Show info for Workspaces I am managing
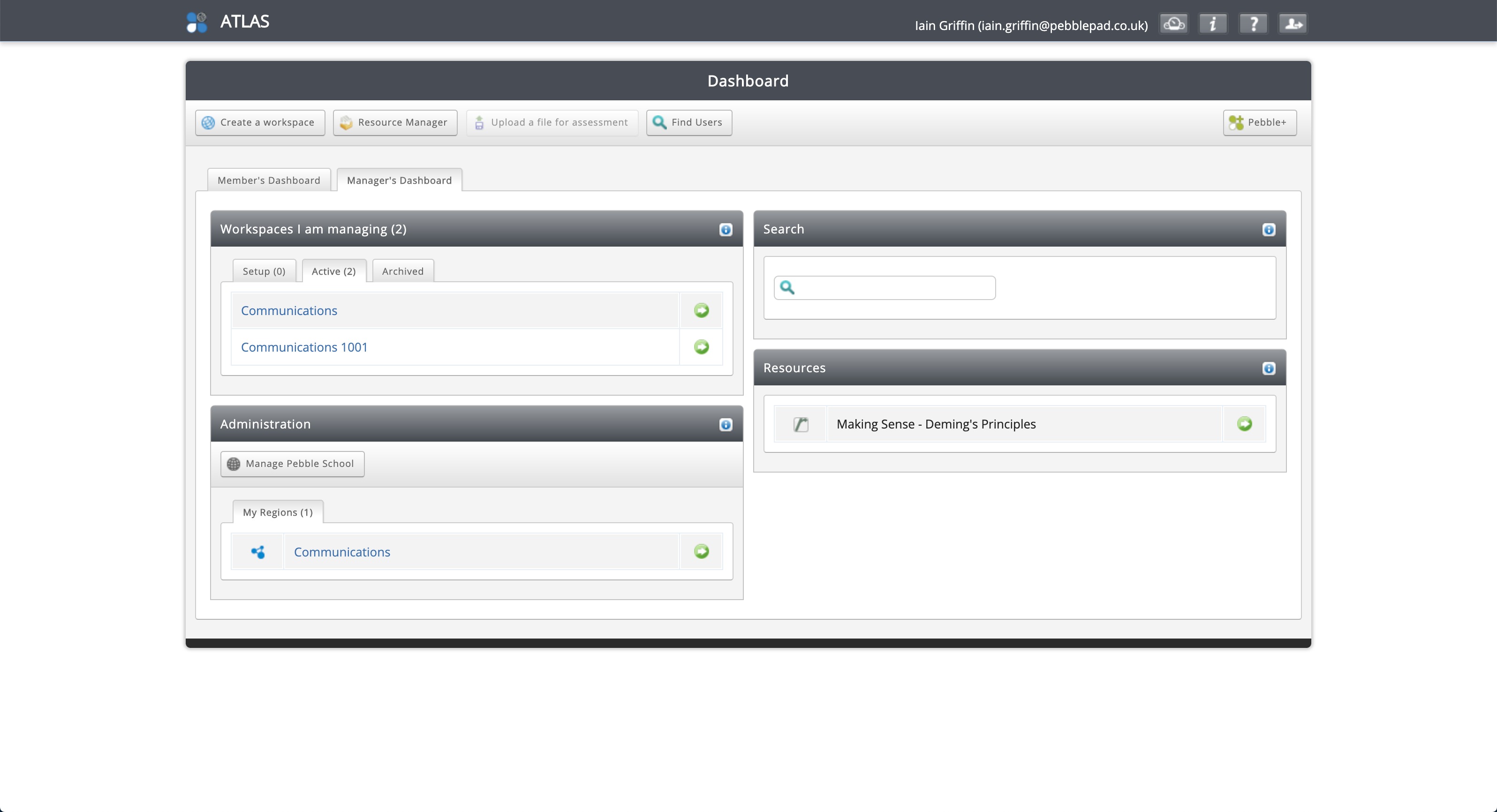This screenshot has height=812, width=1497. coord(726,229)
